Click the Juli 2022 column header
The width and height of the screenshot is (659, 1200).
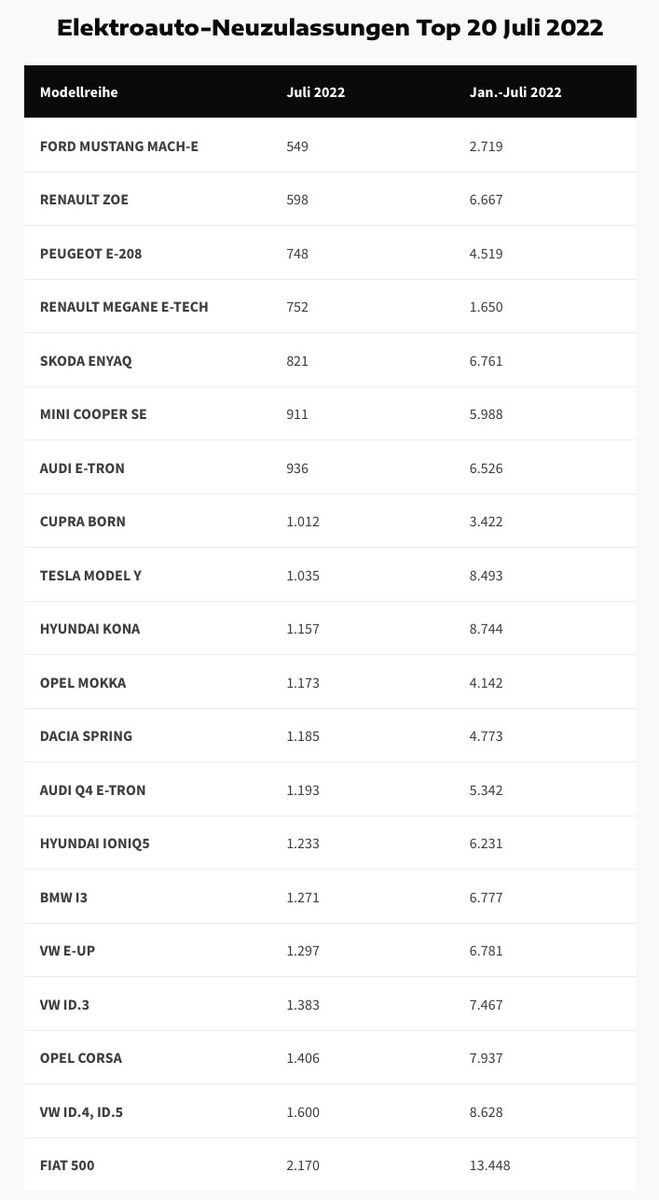coord(316,93)
